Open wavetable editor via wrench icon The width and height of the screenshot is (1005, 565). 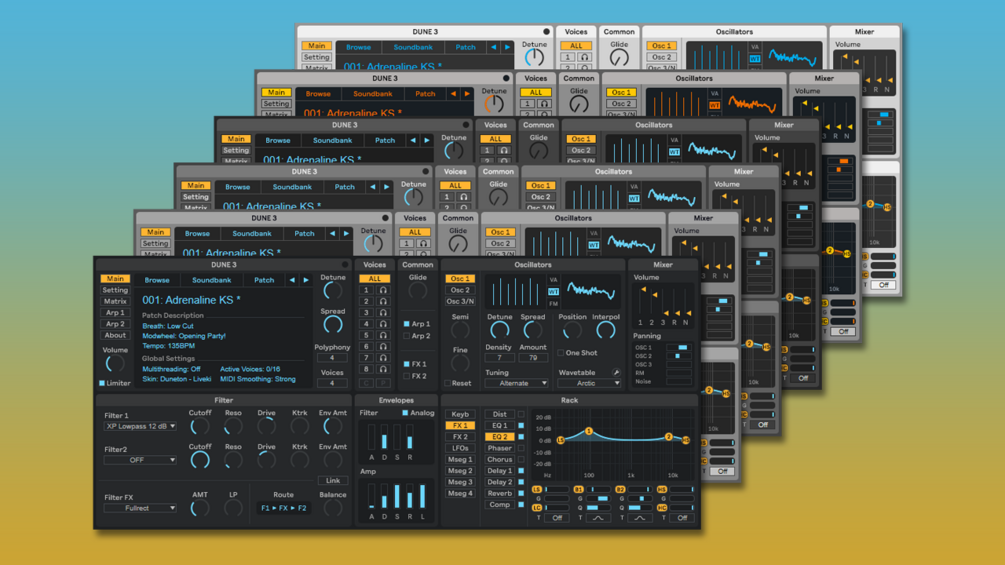616,372
